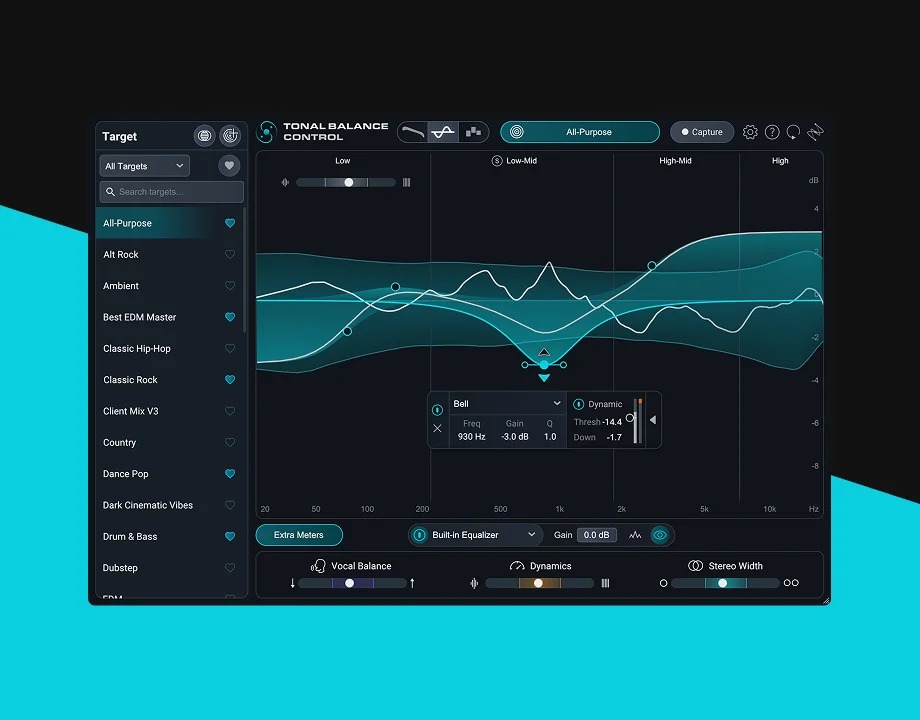Favorite the Alt Rock target
The width and height of the screenshot is (920, 720).
(230, 254)
